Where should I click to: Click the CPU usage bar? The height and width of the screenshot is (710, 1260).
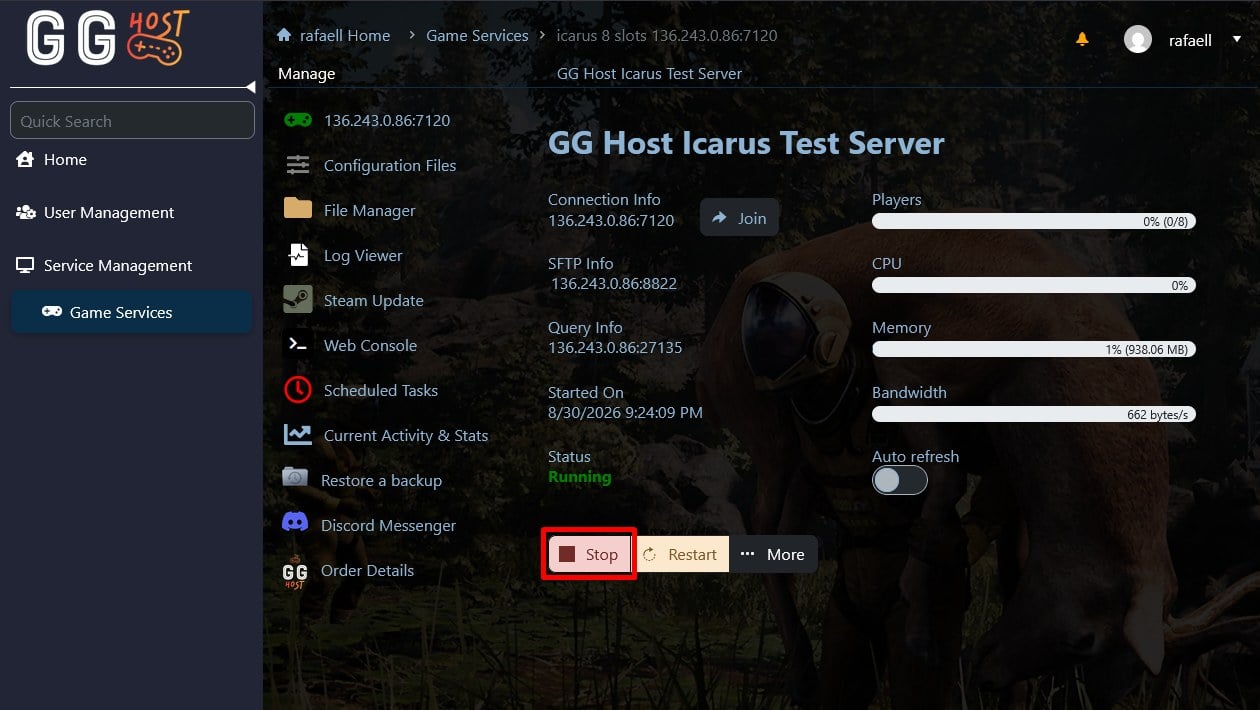pos(1034,285)
